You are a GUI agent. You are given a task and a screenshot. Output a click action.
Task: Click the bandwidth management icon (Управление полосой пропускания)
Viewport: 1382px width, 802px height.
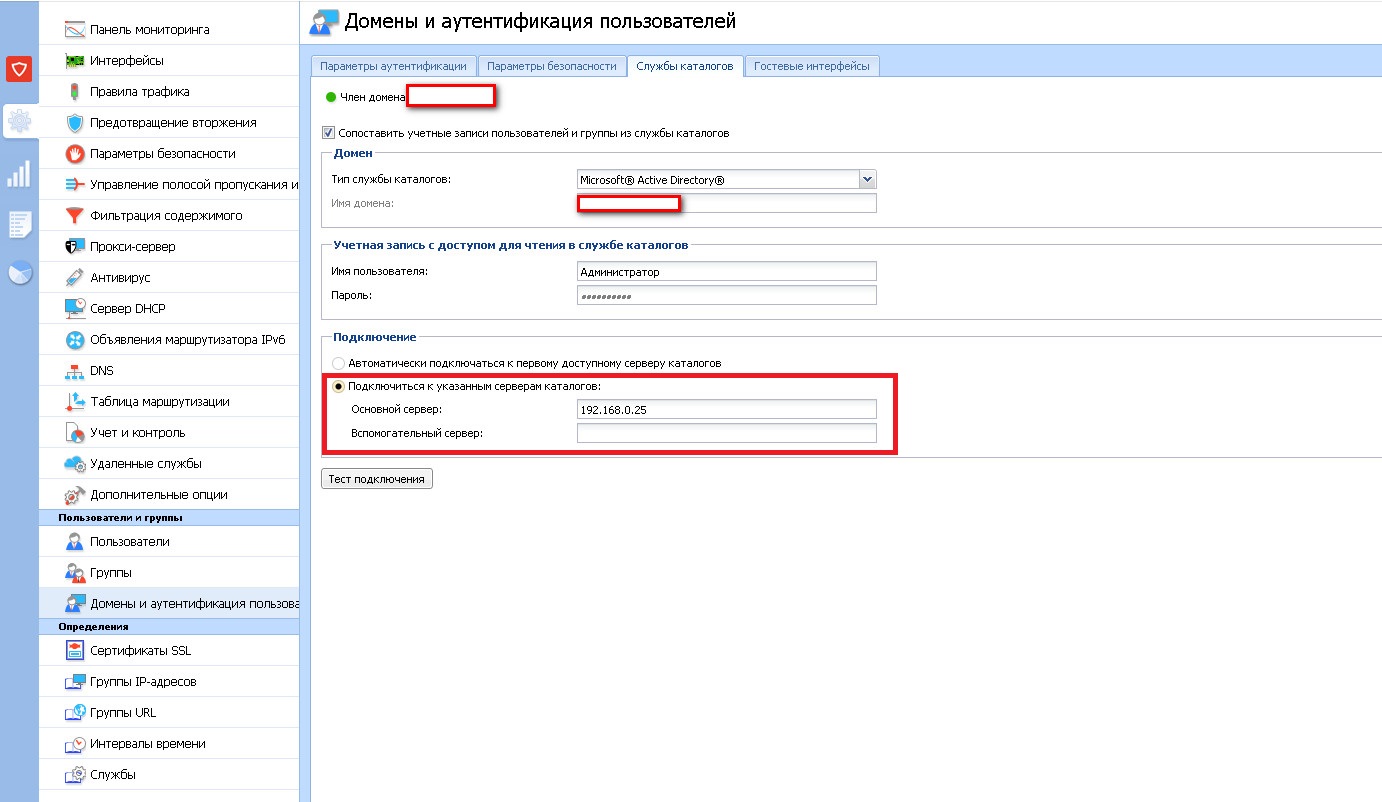[75, 185]
